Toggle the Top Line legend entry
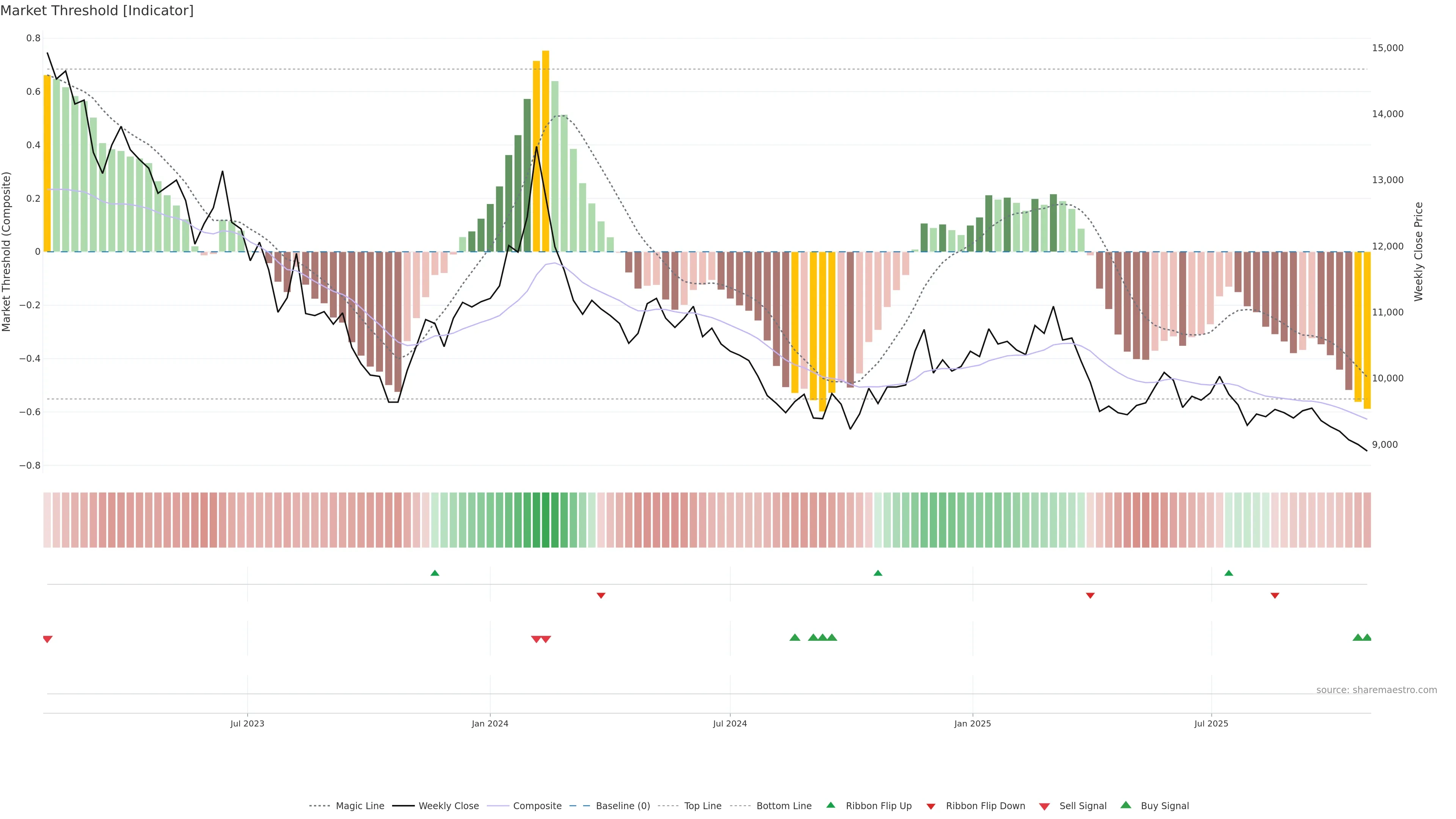The image size is (1456, 819). click(x=703, y=805)
